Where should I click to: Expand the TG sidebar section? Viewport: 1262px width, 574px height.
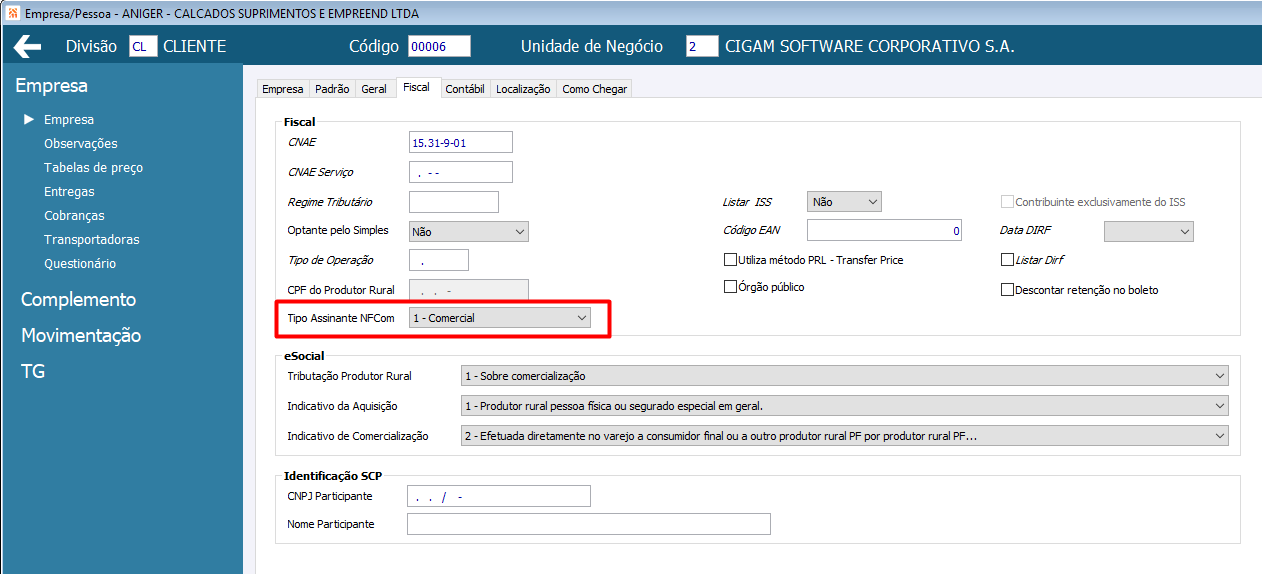point(33,371)
